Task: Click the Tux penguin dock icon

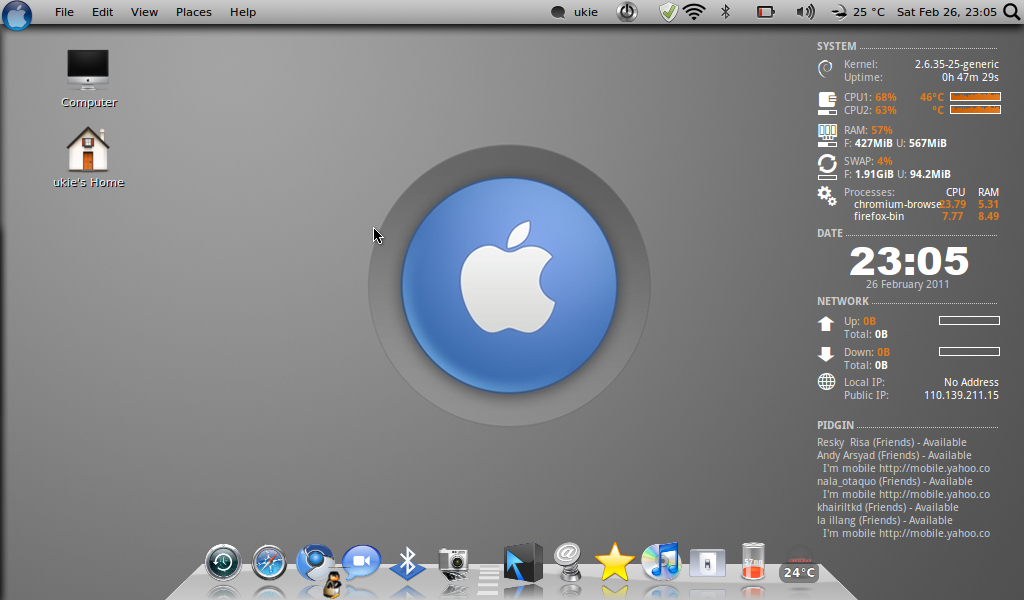Action: click(x=332, y=584)
